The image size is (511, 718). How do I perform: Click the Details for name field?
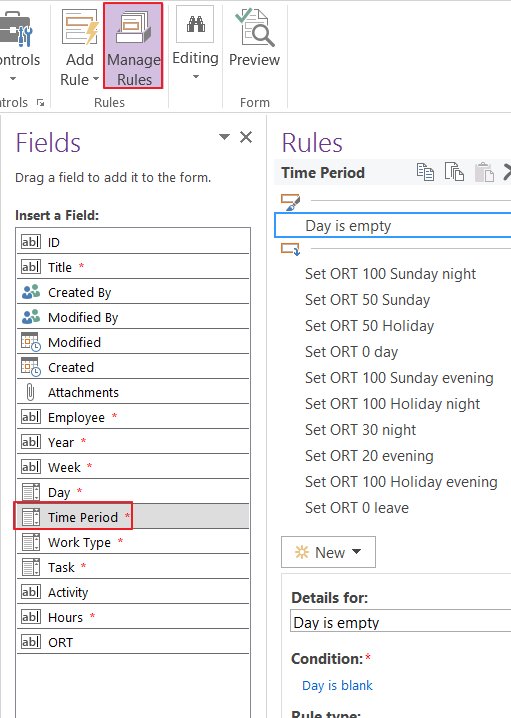(x=401, y=622)
